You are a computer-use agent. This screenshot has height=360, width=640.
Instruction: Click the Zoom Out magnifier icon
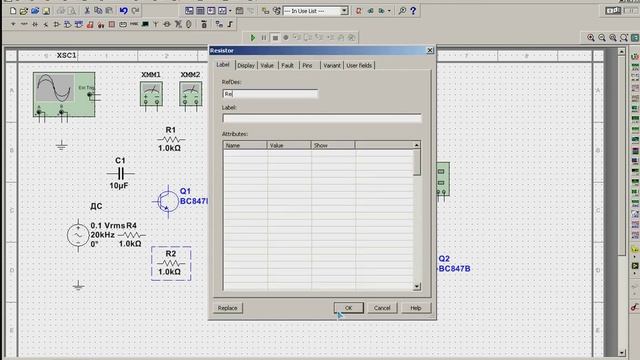602,38
